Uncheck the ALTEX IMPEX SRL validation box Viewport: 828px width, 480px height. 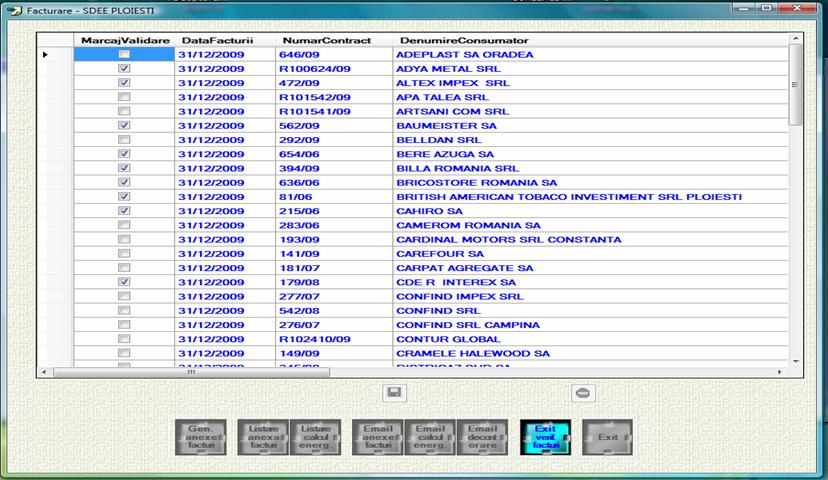pyautogui.click(x=124, y=82)
